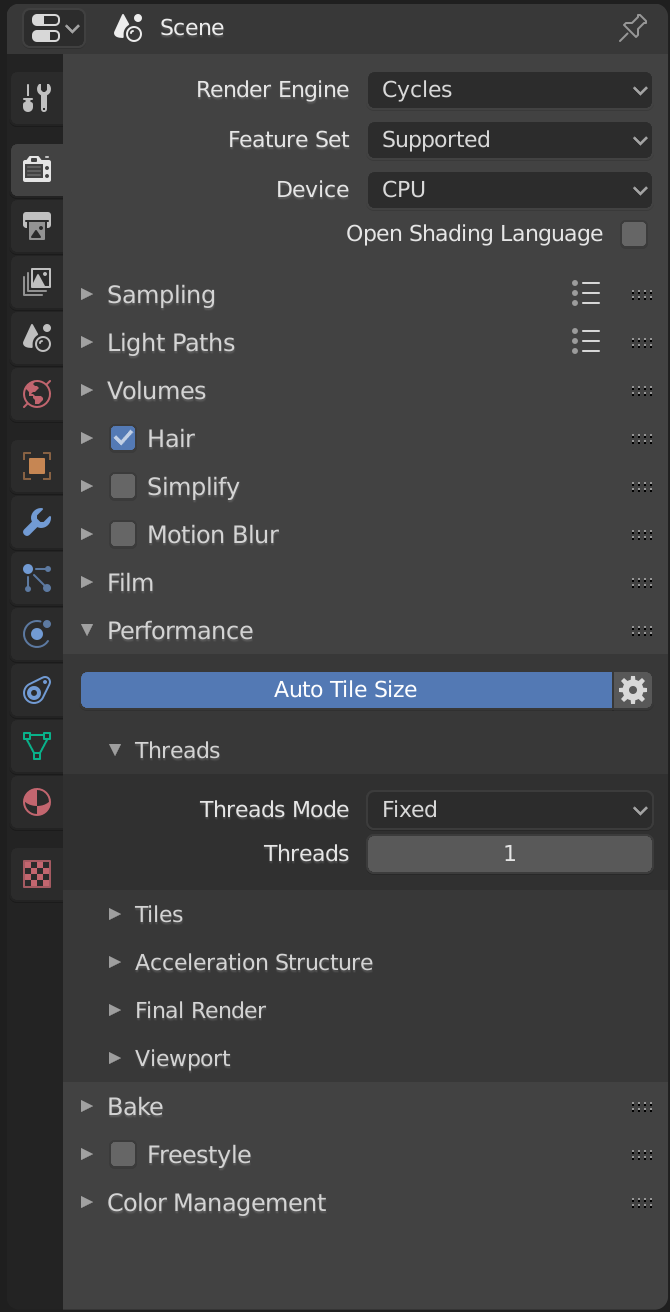Enable the Simplify checkbox
This screenshot has height=1312, width=670.
[x=122, y=487]
